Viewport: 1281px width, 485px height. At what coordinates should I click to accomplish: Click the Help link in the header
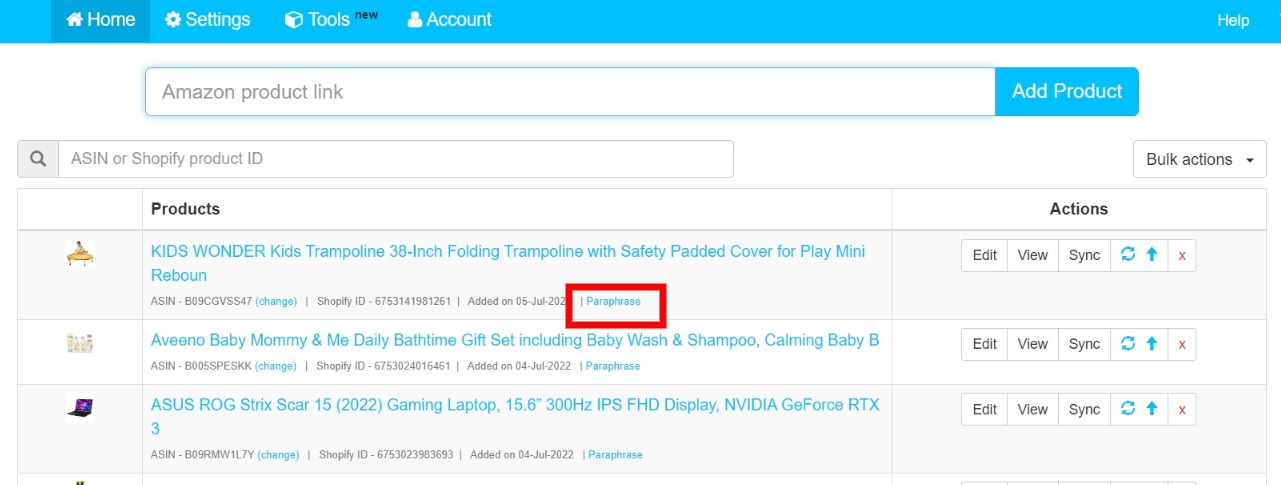point(1233,20)
